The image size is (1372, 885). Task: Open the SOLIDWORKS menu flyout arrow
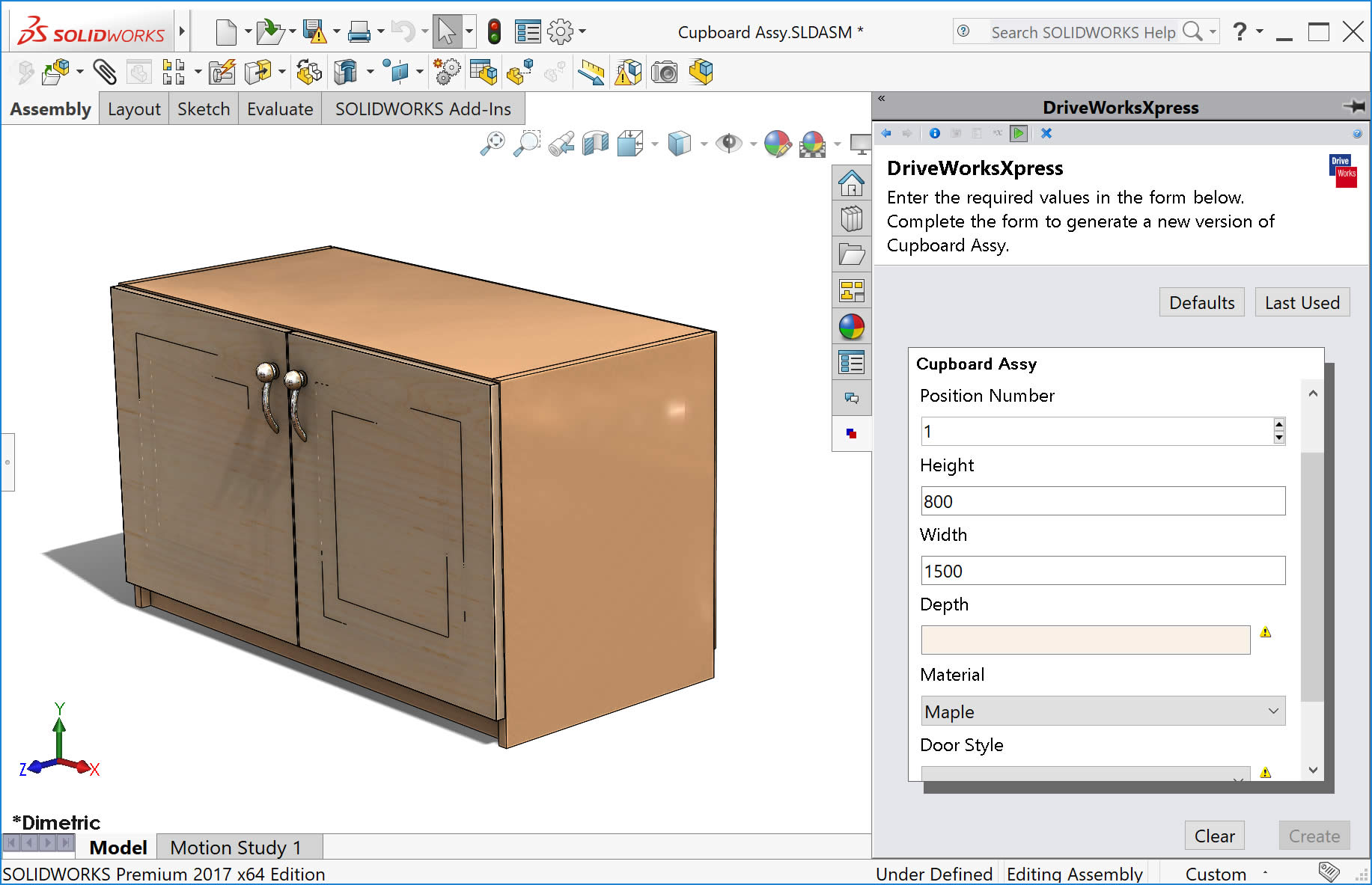pyautogui.click(x=181, y=31)
